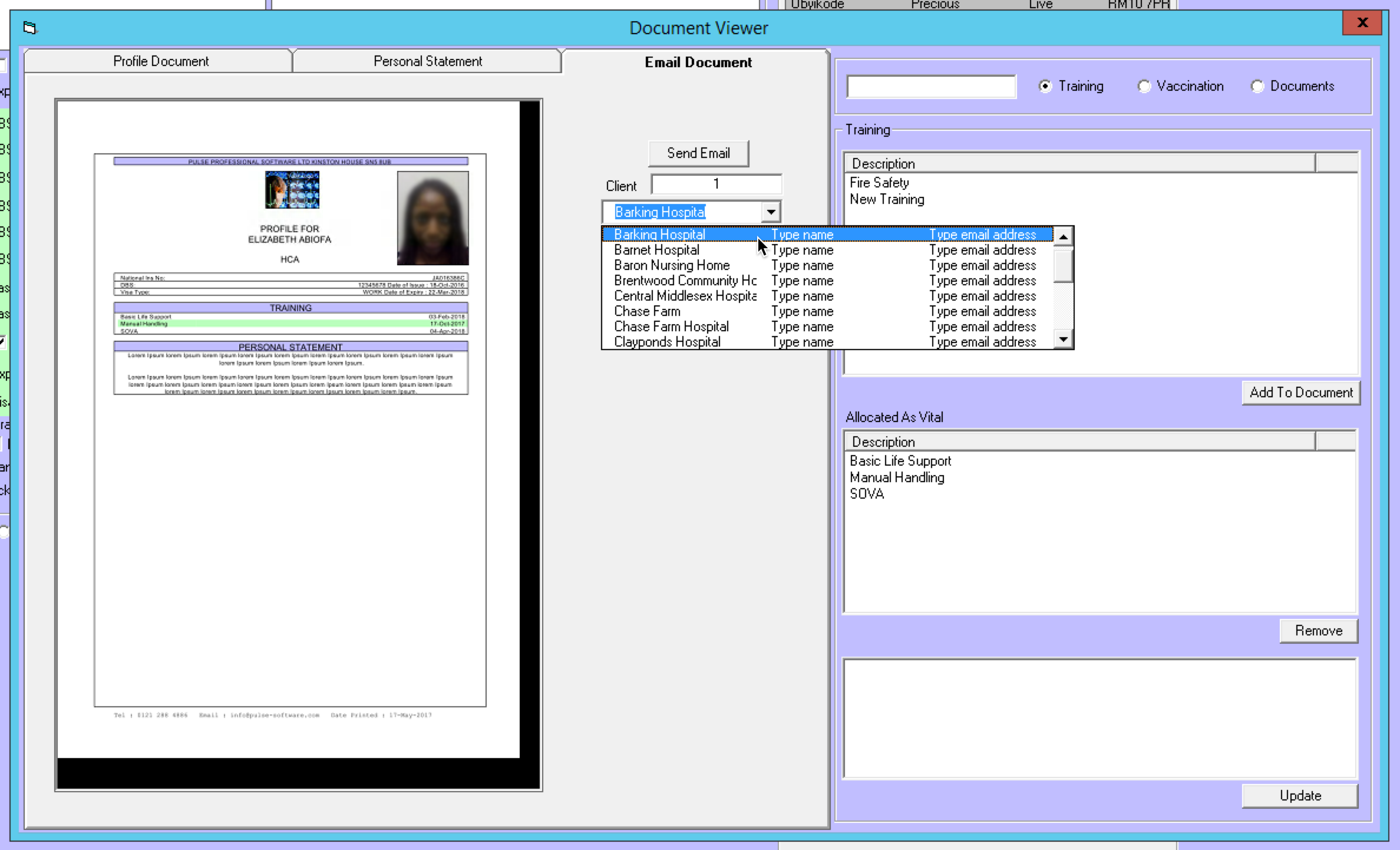
Task: Open the Personal Statement tab
Action: click(427, 61)
